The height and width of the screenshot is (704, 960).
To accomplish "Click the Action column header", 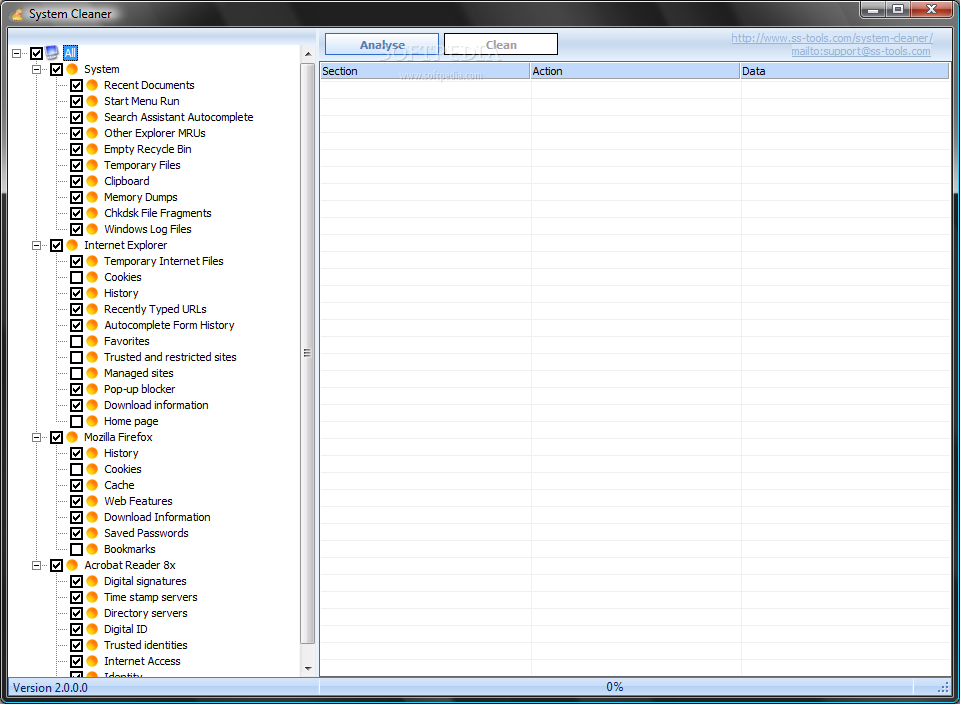I will tap(635, 71).
